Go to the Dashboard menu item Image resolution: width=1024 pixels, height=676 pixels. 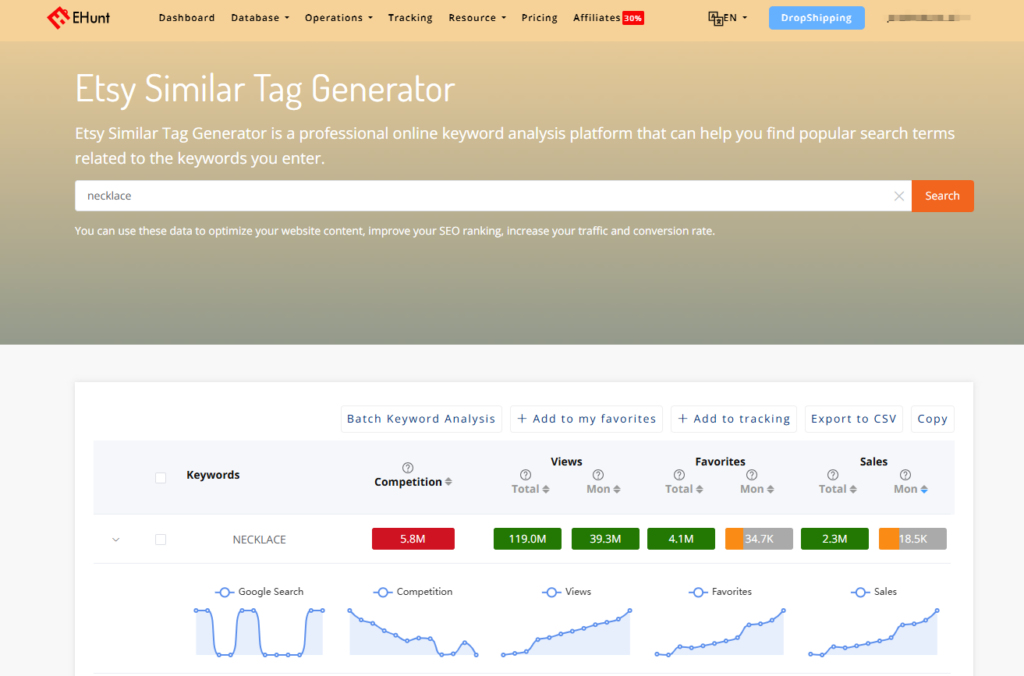(187, 17)
